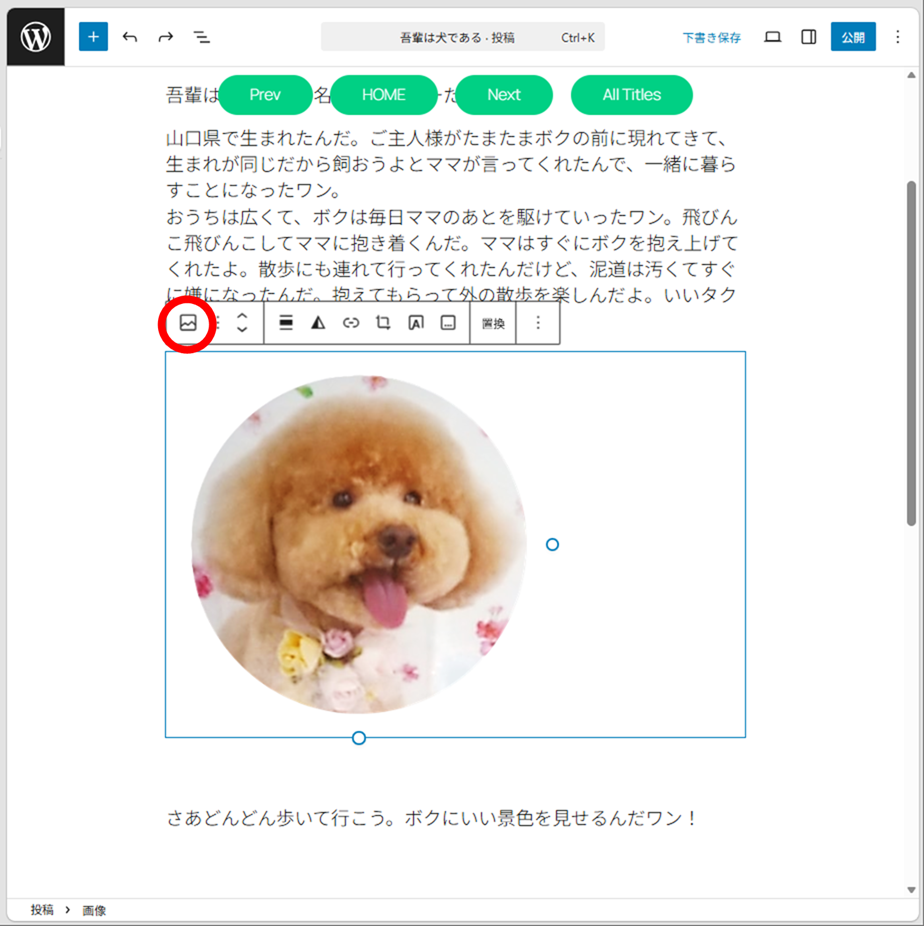Viewport: 924px width, 926px height.
Task: Click the image block type icon
Action: [x=188, y=323]
